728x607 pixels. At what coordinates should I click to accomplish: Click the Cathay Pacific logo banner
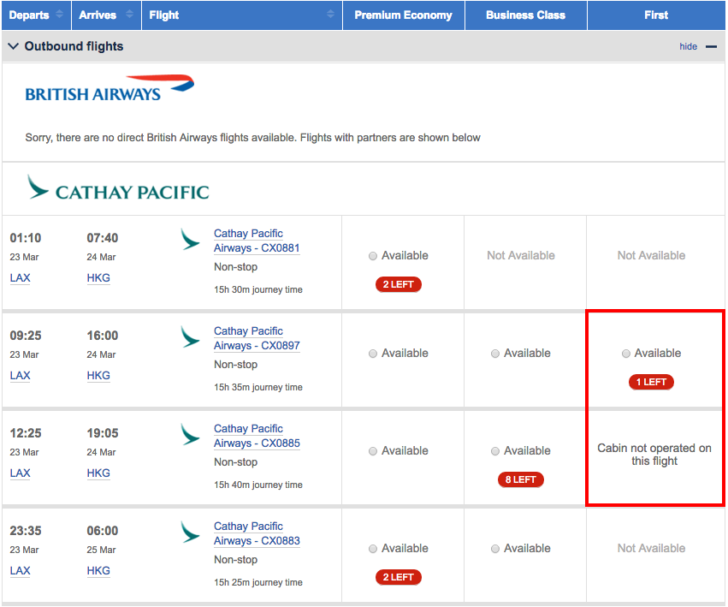point(118,188)
